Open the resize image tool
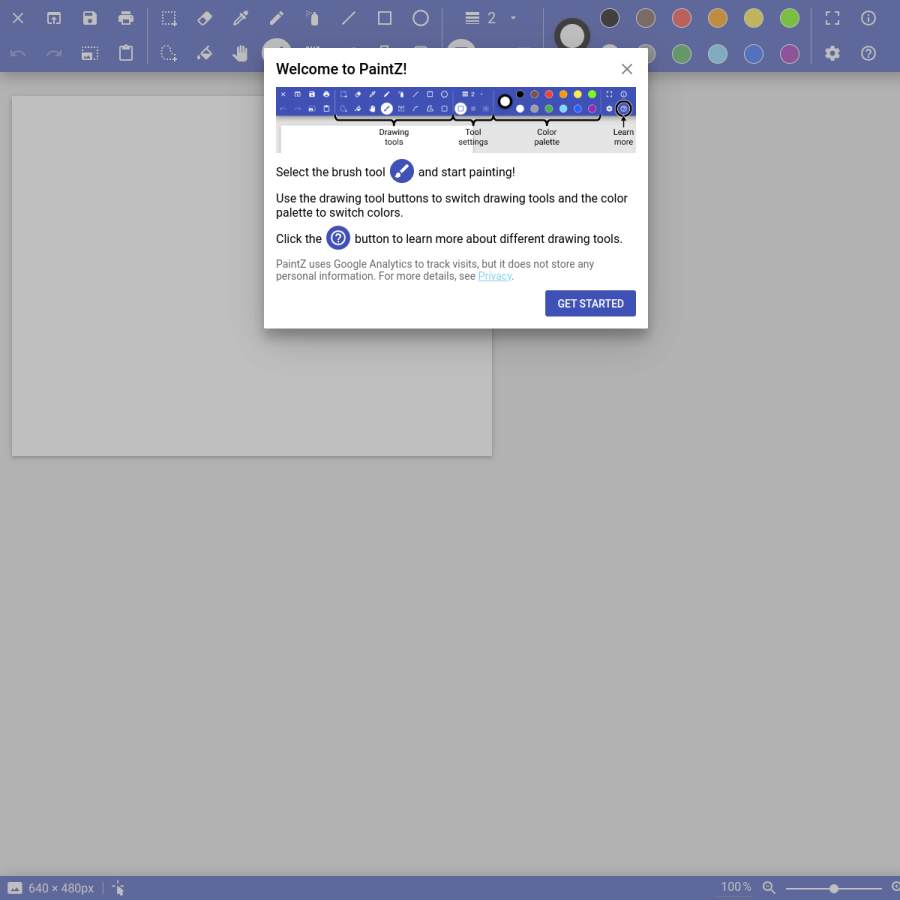Screen dimensions: 900x900 [x=90, y=54]
